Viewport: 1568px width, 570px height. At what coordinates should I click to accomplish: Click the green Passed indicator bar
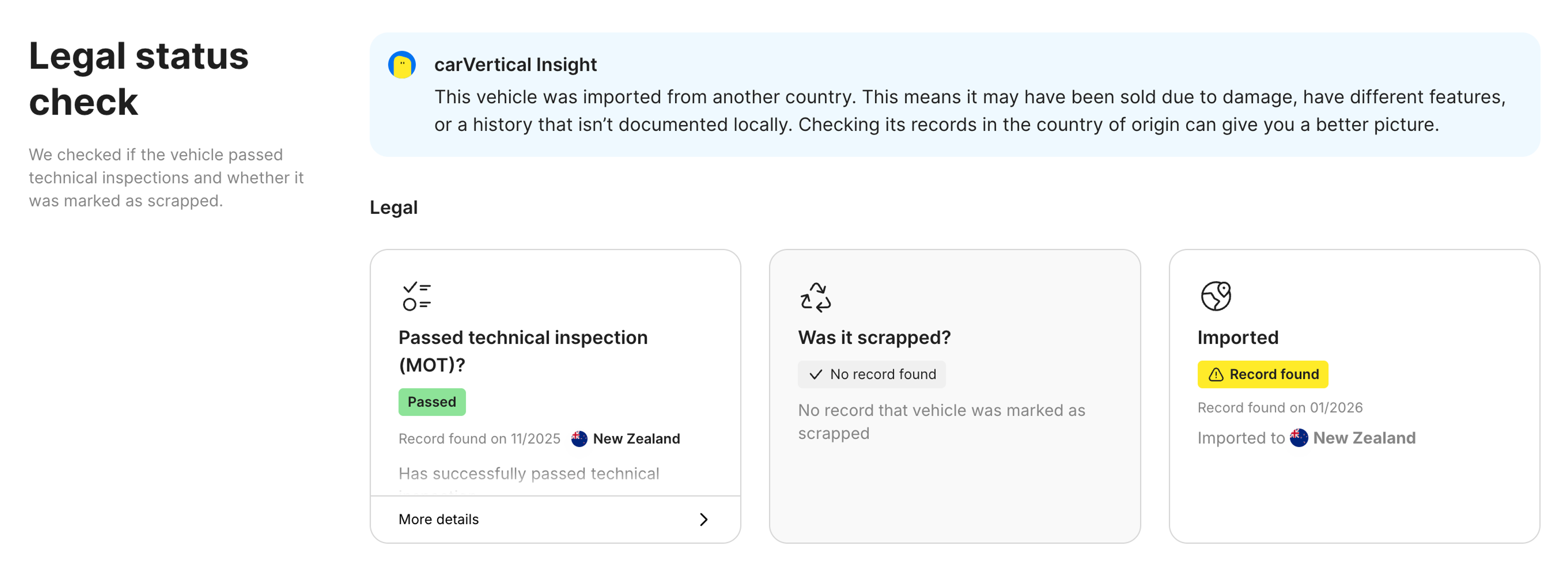(x=432, y=401)
